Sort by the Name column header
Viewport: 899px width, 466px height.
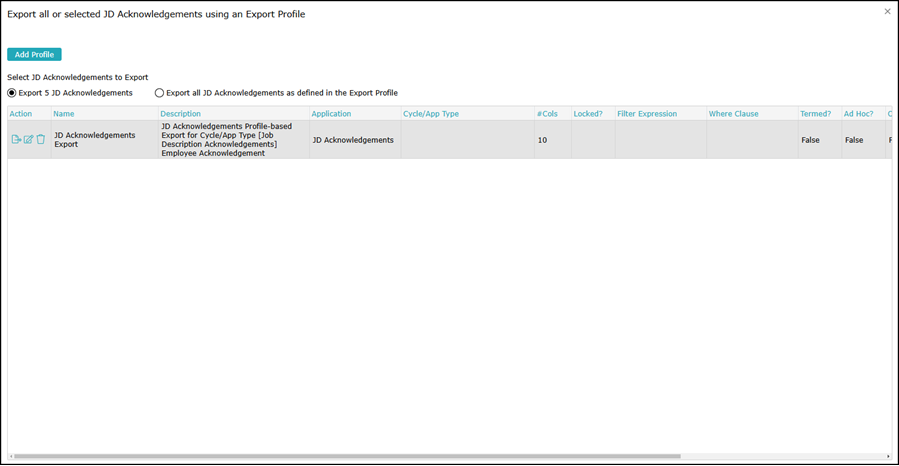click(64, 114)
